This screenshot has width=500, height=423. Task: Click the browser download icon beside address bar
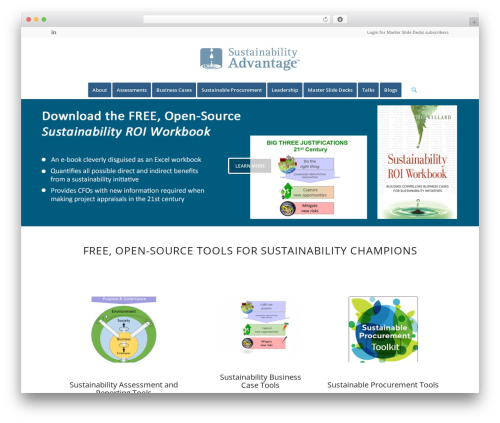click(340, 20)
